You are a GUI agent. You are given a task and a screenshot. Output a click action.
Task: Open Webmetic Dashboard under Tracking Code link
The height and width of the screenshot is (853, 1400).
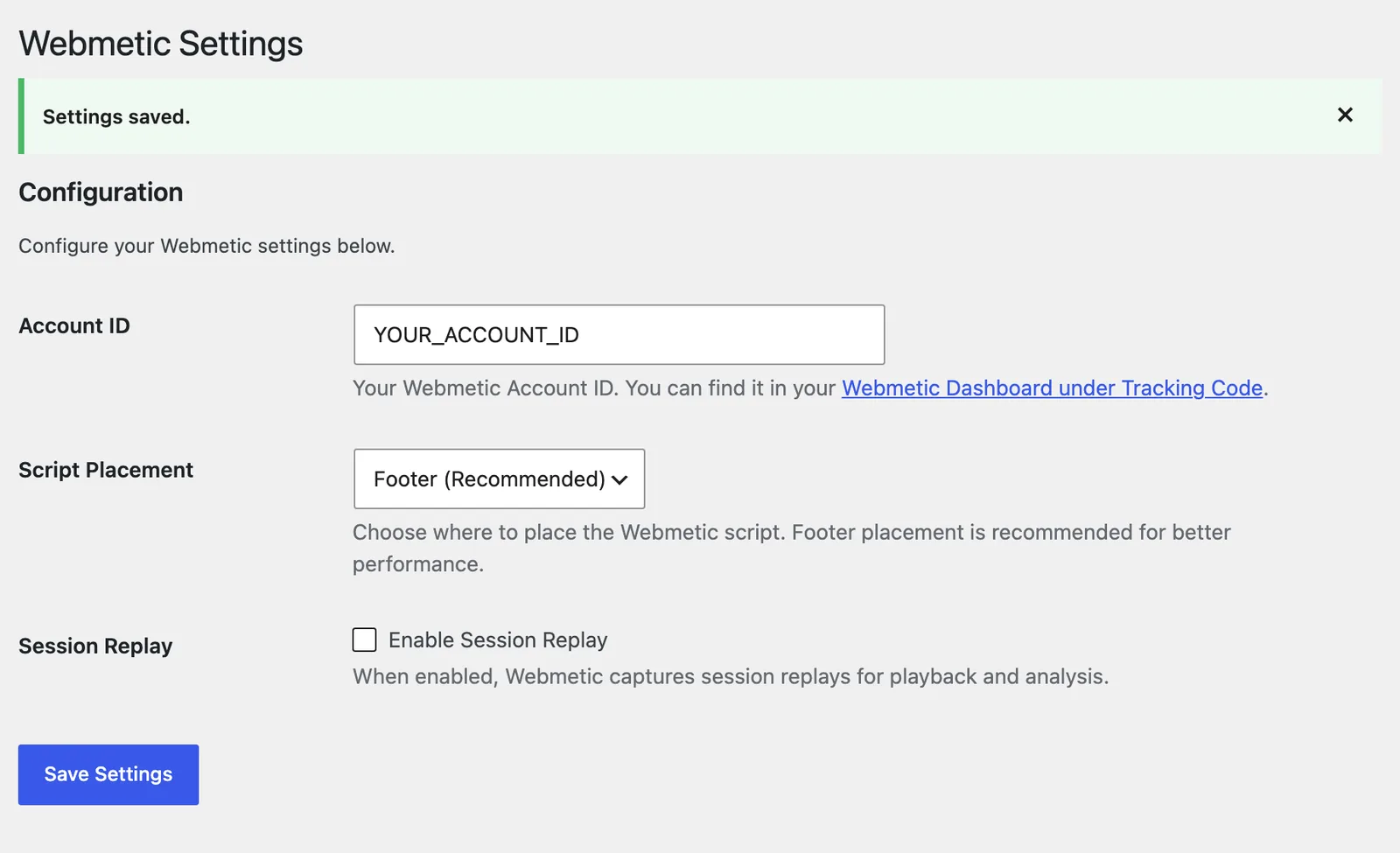pyautogui.click(x=1052, y=388)
